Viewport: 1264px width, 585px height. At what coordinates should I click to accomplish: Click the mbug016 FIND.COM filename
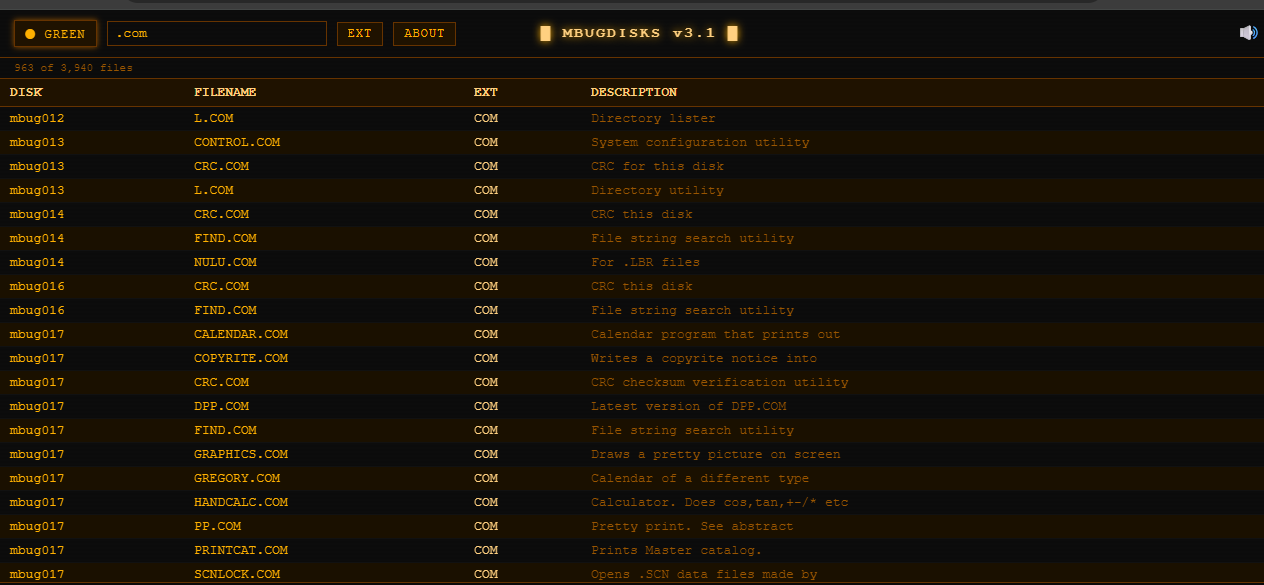pyautogui.click(x=225, y=310)
